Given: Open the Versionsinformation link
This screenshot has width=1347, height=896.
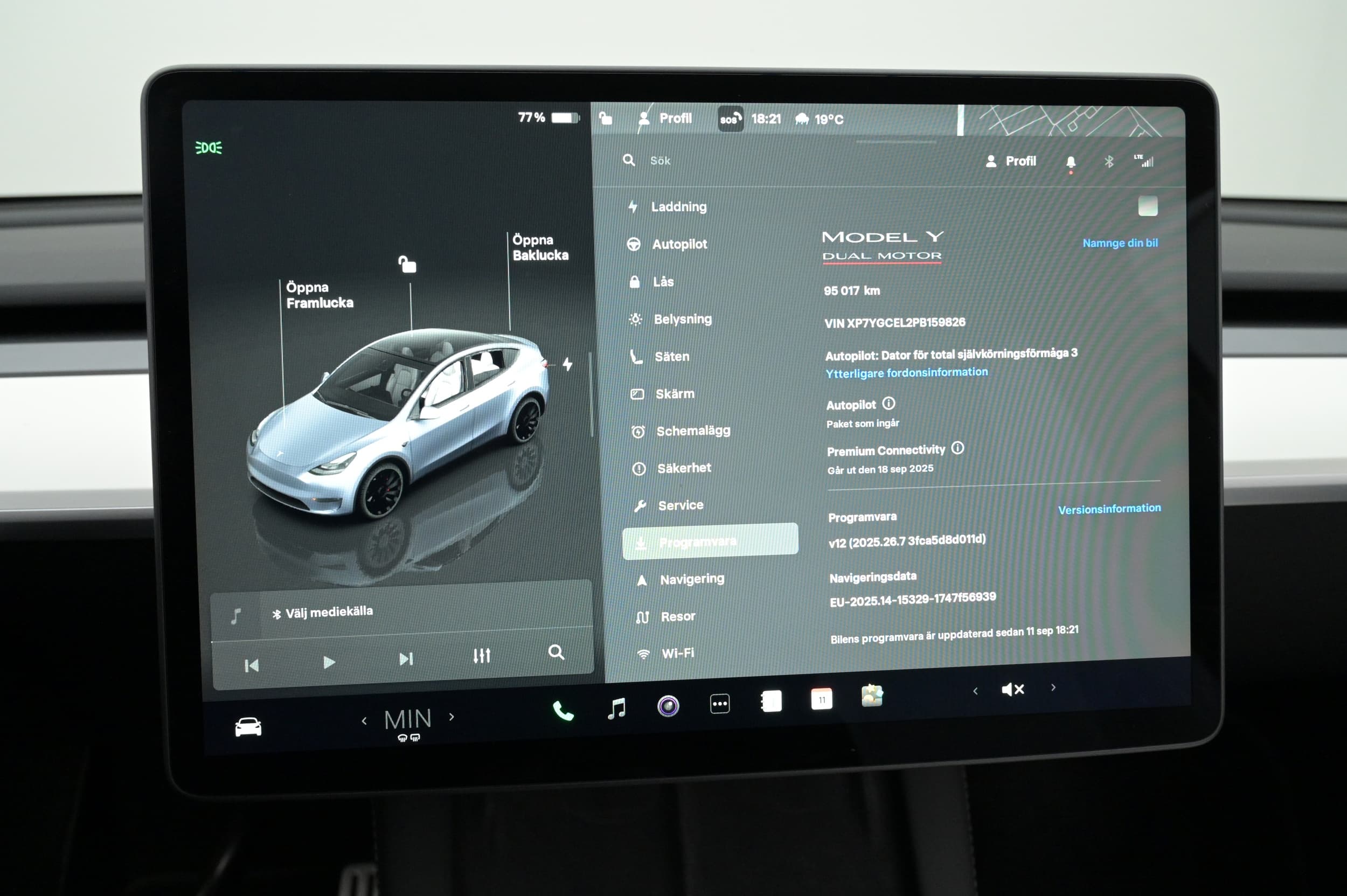Looking at the screenshot, I should 1109,509.
